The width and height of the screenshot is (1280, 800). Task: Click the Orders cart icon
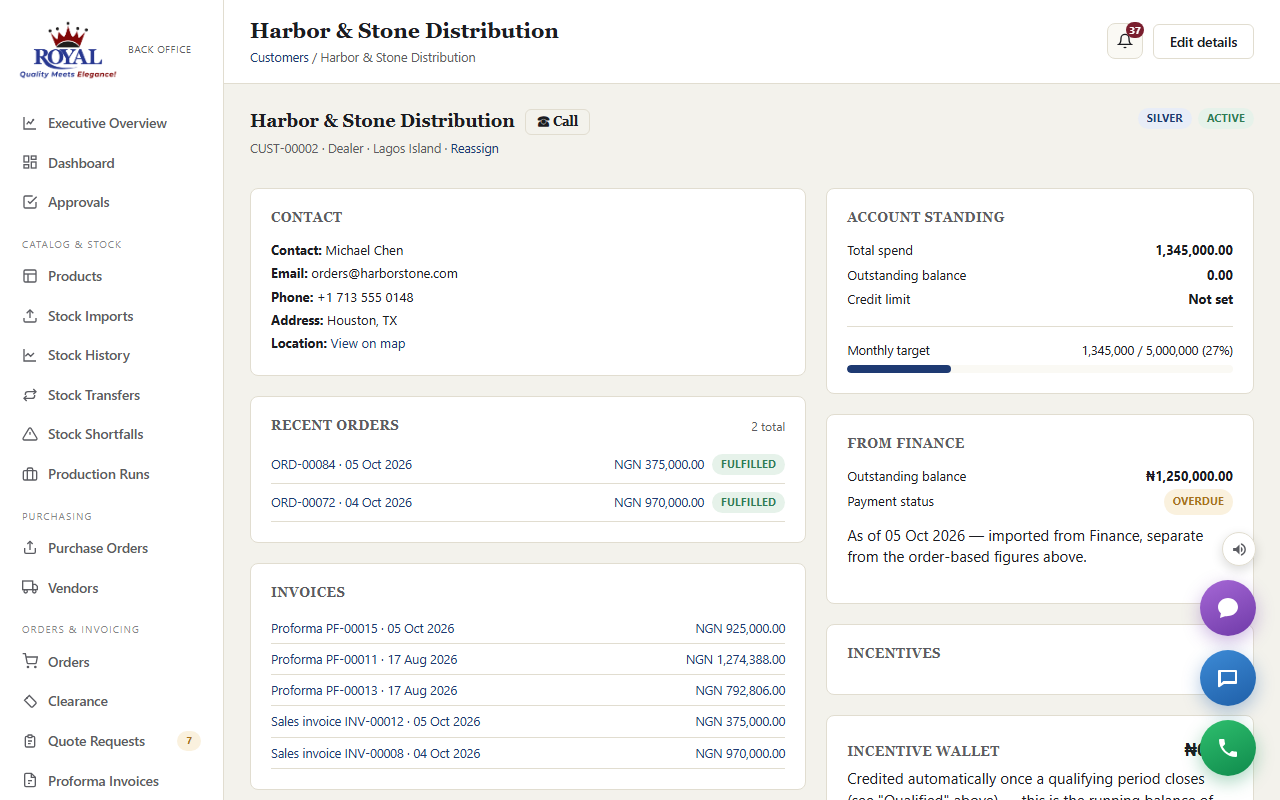(x=30, y=662)
